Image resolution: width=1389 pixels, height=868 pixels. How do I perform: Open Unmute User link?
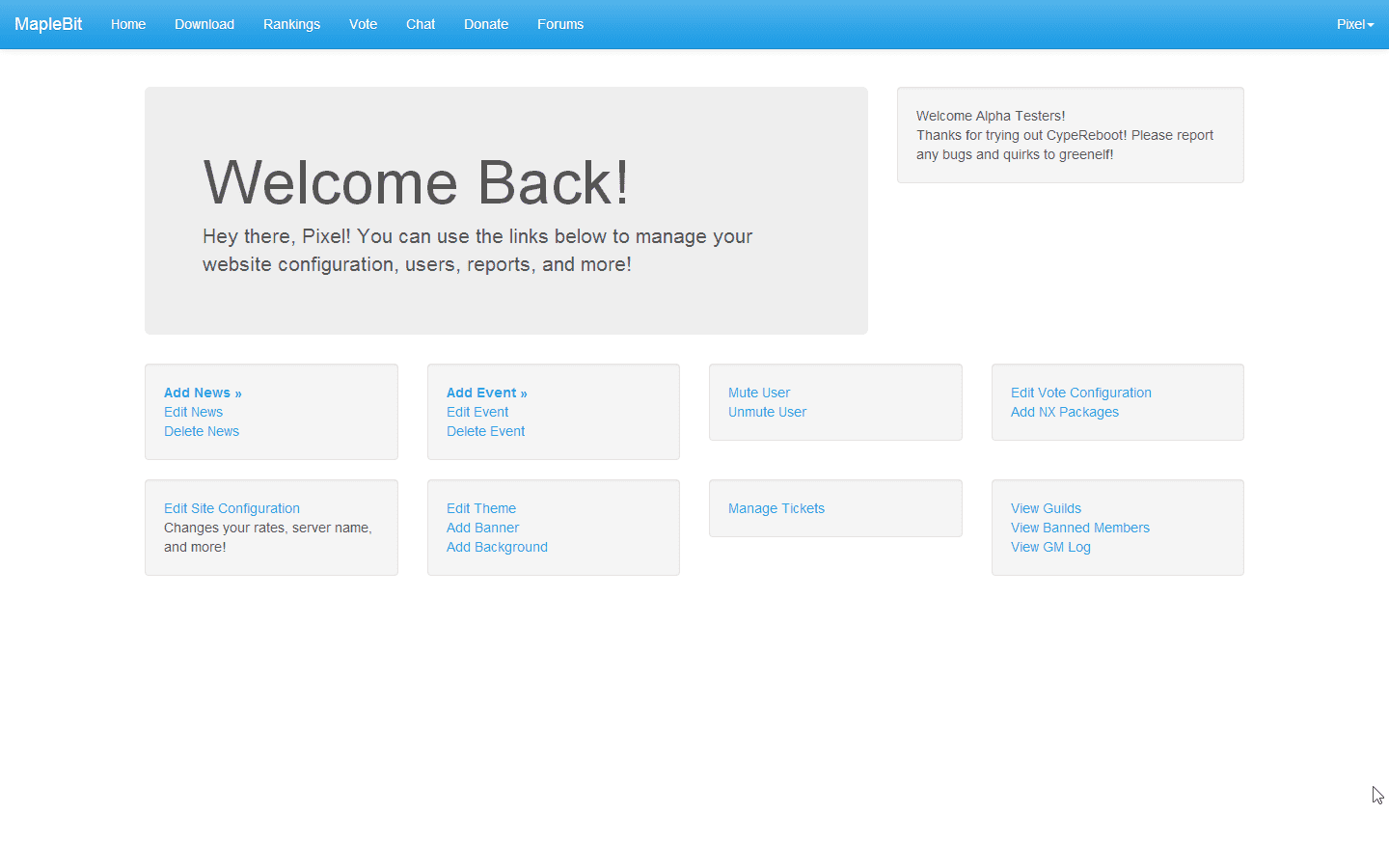pos(767,412)
